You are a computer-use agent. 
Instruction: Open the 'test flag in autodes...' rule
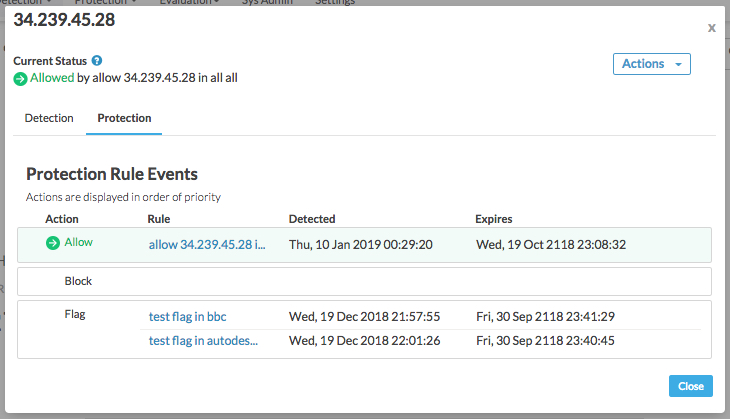(x=203, y=340)
